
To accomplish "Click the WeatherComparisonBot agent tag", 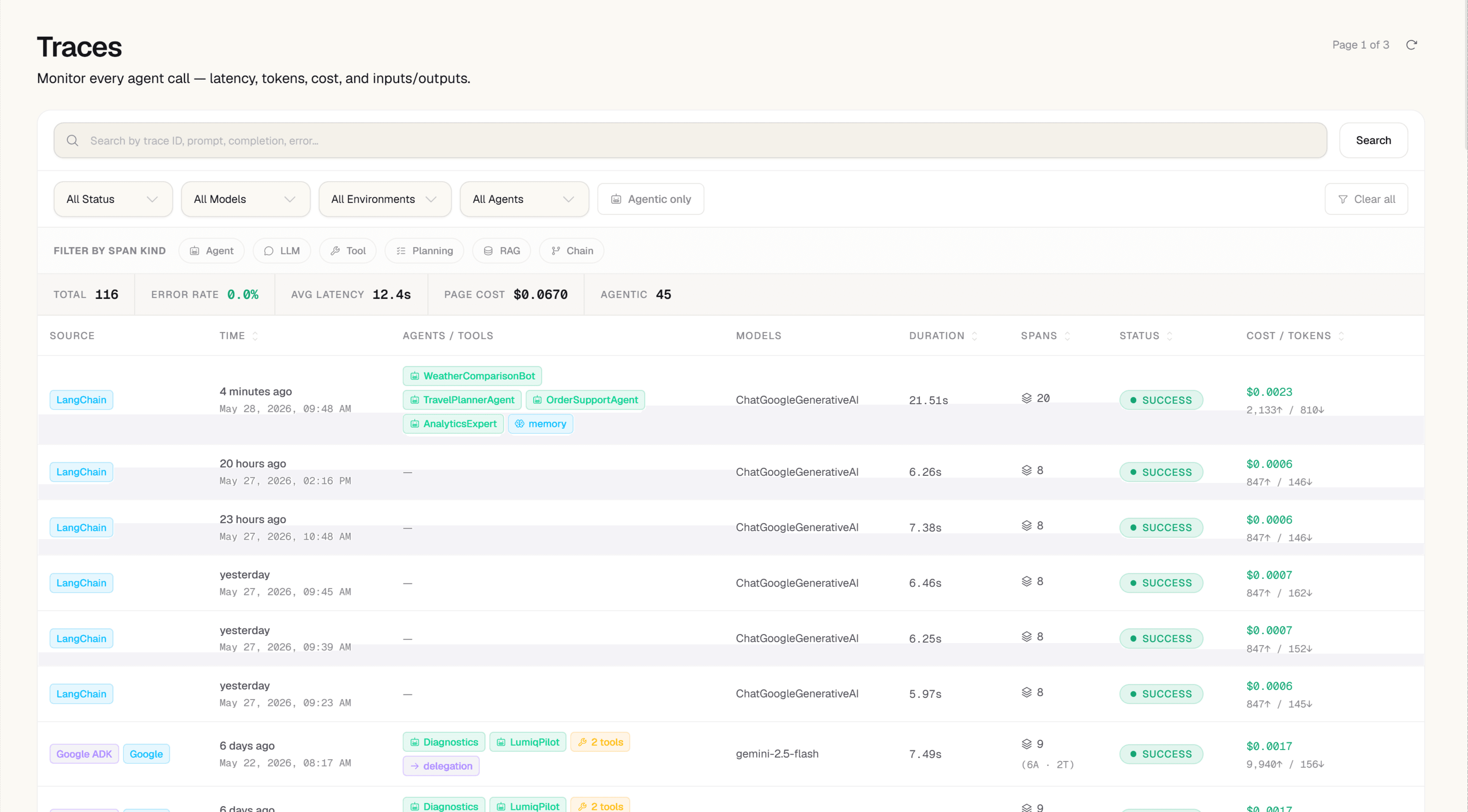I will (x=472, y=376).
